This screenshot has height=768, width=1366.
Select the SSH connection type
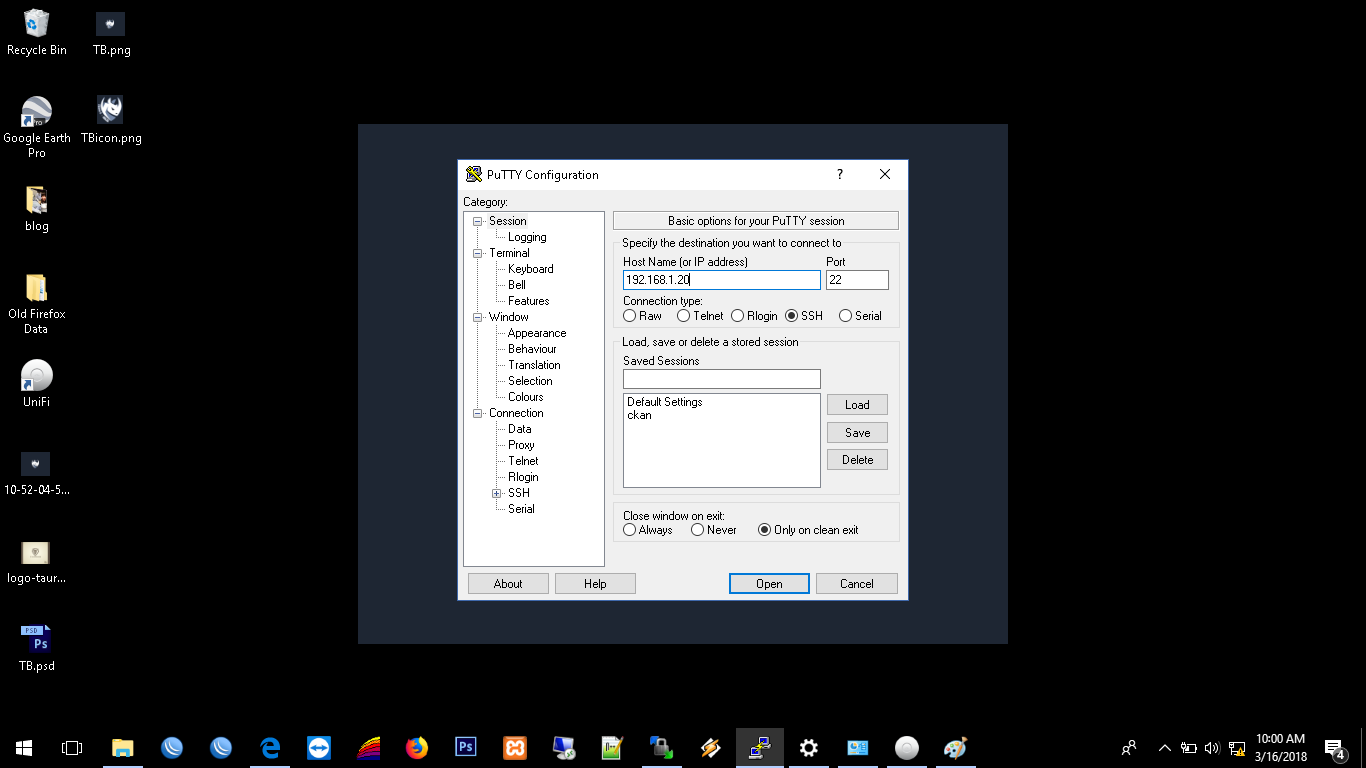coord(805,316)
